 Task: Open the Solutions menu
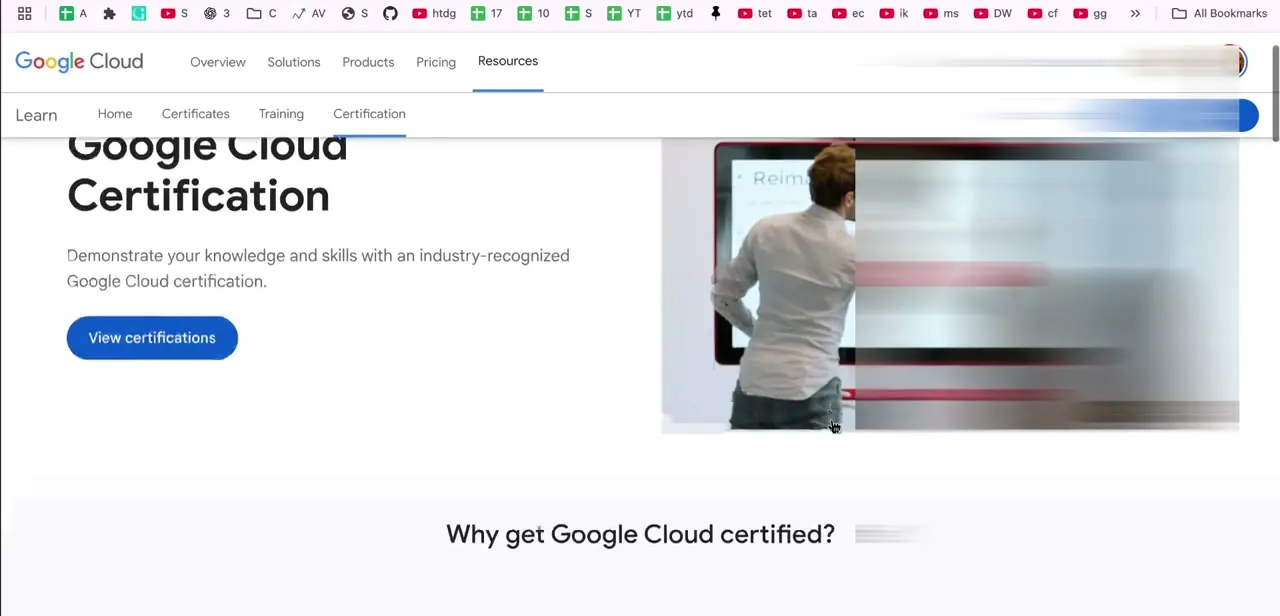tap(294, 62)
